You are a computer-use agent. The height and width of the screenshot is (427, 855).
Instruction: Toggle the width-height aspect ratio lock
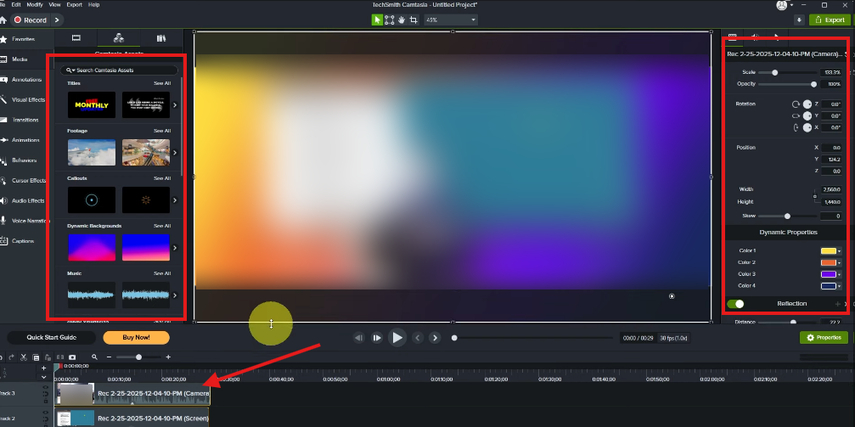(x=815, y=196)
